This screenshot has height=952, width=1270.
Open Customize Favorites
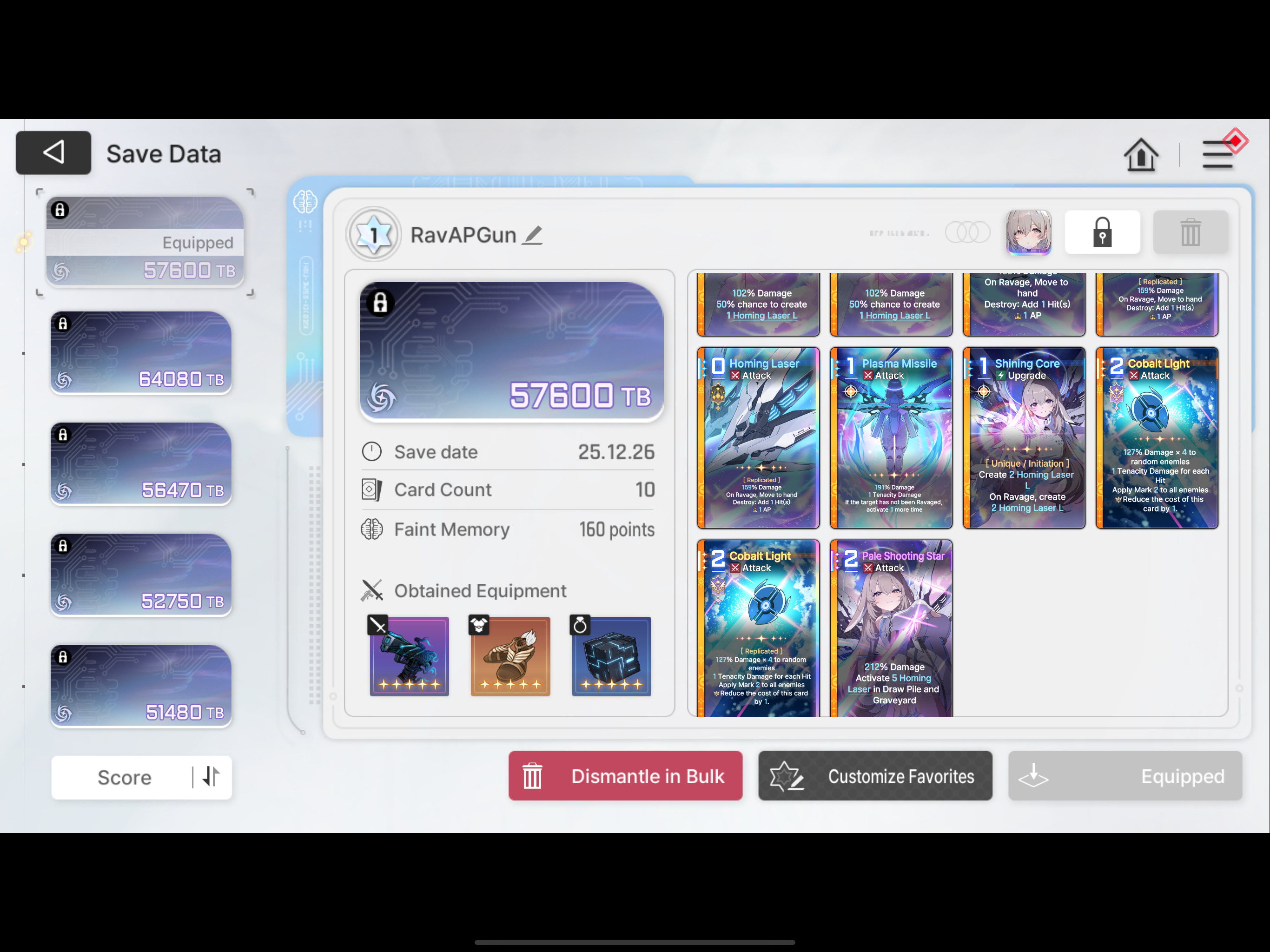(874, 776)
